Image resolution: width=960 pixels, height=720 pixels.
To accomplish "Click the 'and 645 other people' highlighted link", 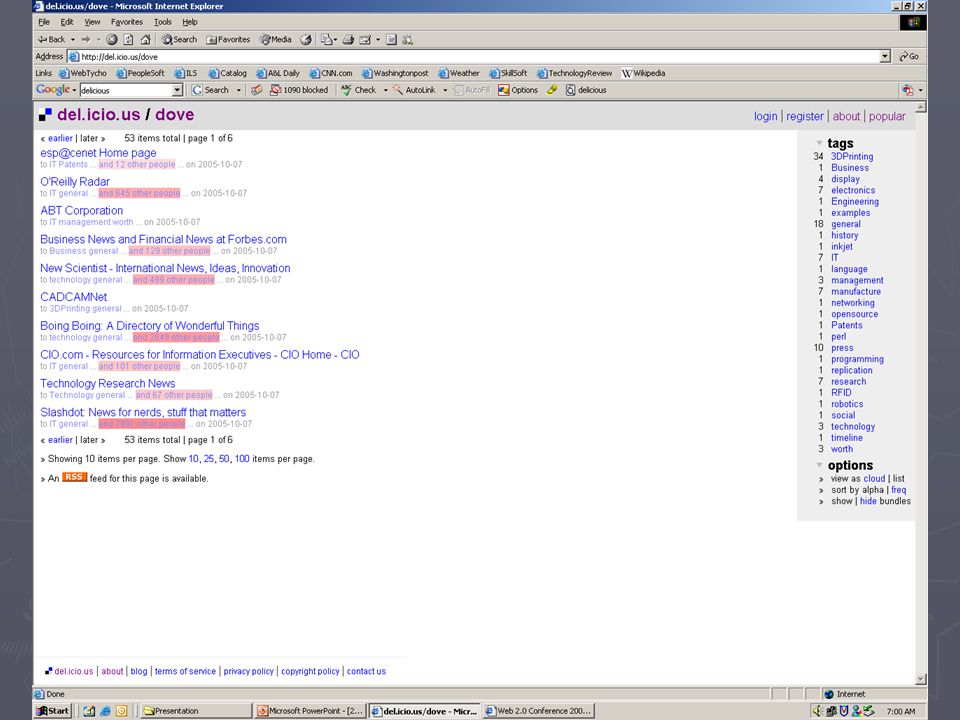I will tap(140, 193).
